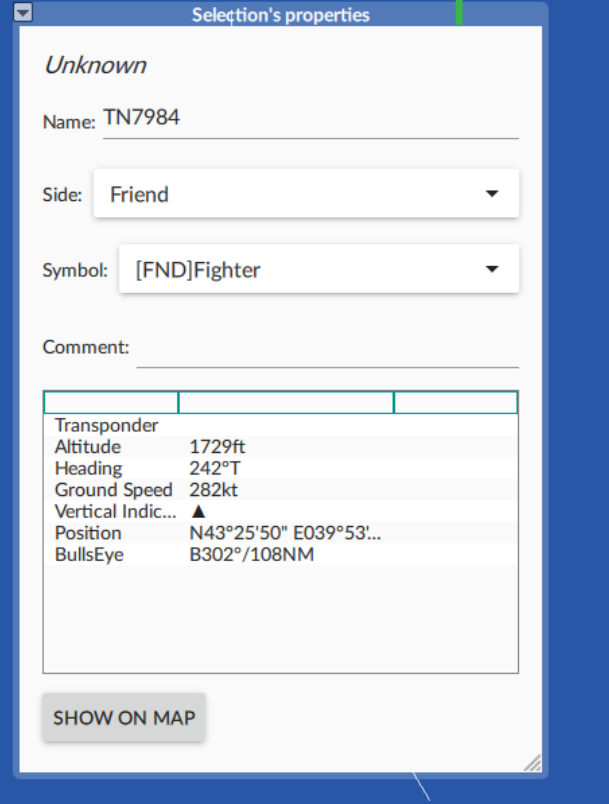Viewport: 609px width, 804px height.
Task: Collapse the Selection's properties panel arrow
Action: tap(23, 12)
